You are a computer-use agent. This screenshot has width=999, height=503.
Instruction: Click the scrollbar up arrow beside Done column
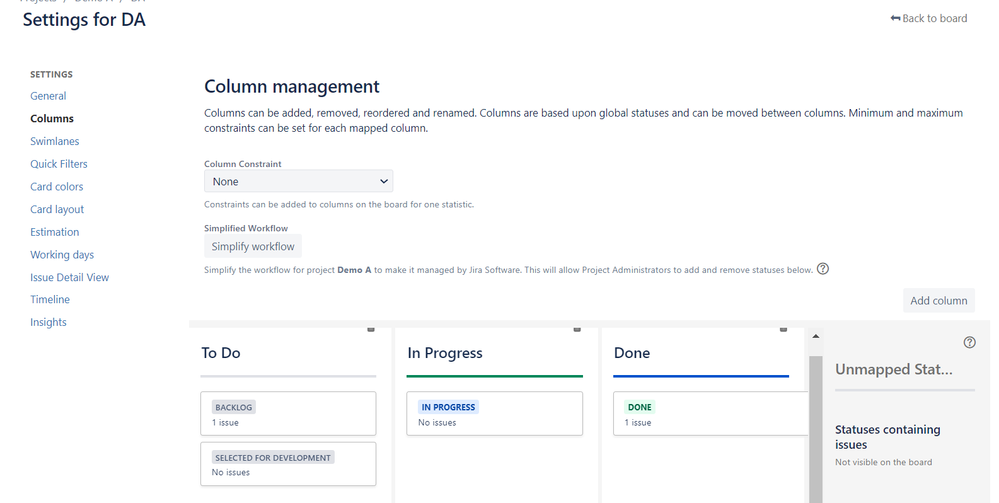(816, 336)
